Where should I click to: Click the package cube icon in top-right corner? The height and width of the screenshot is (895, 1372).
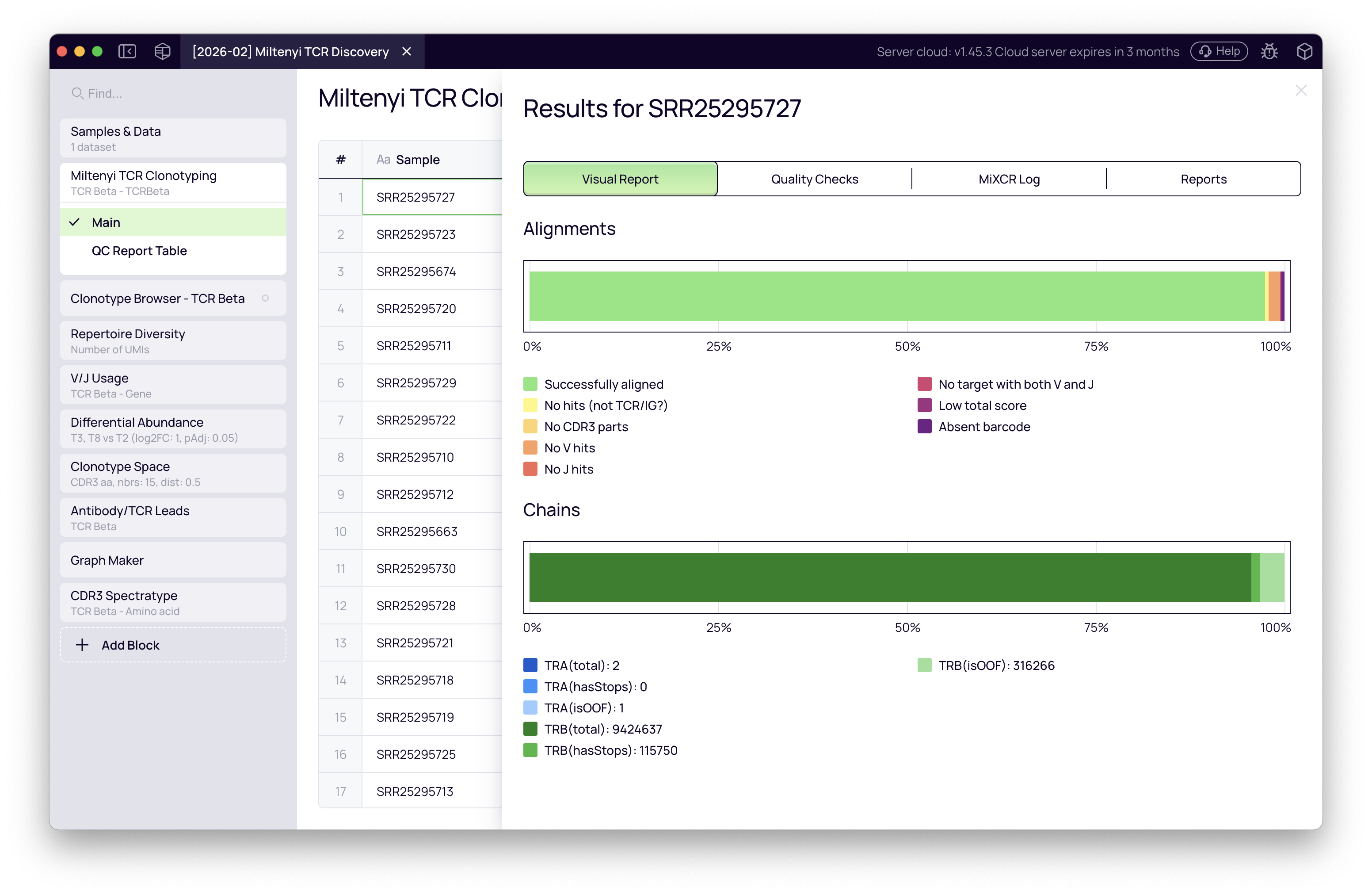pyautogui.click(x=1305, y=51)
